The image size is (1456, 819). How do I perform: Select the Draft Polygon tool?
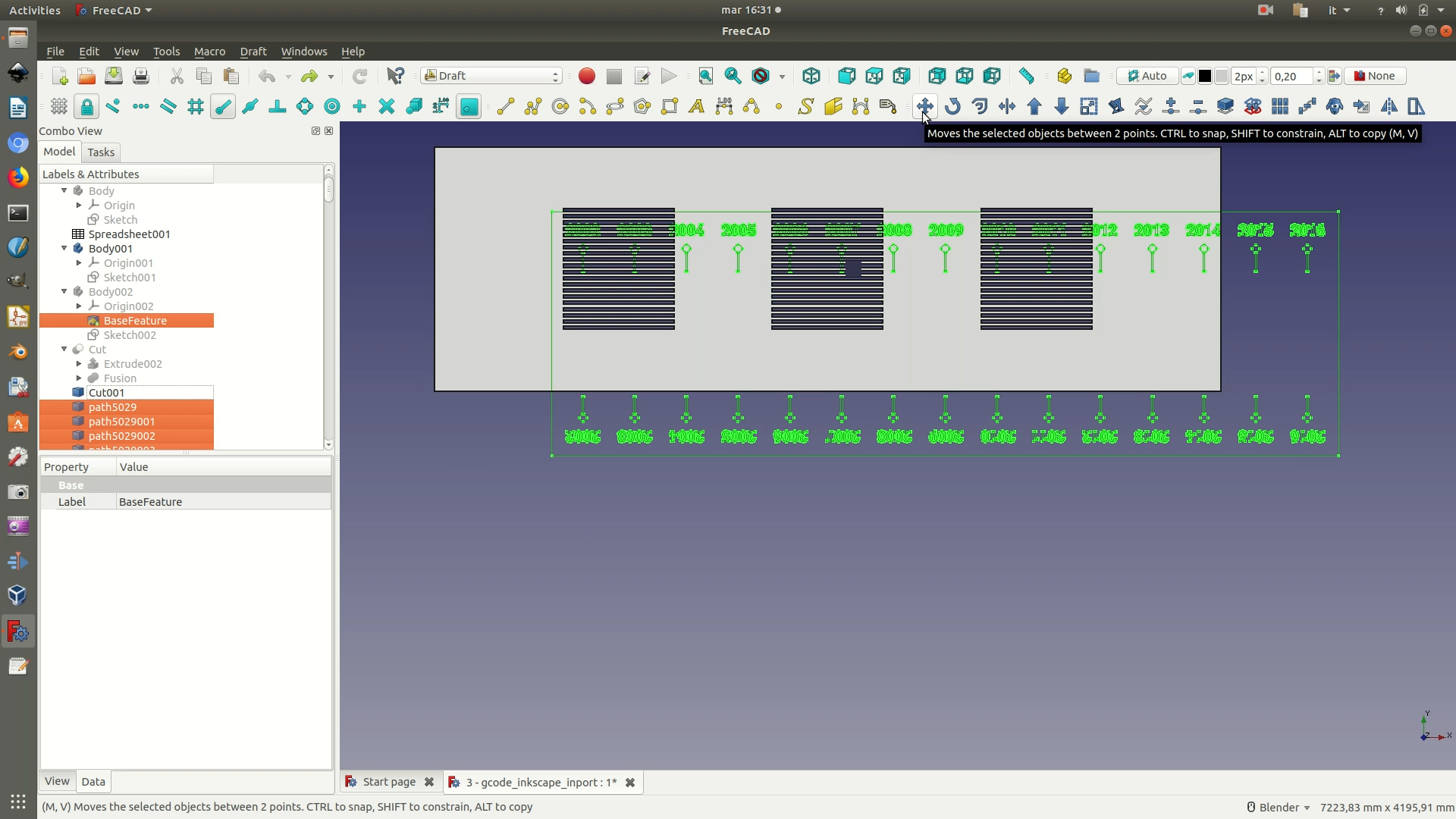click(x=642, y=107)
